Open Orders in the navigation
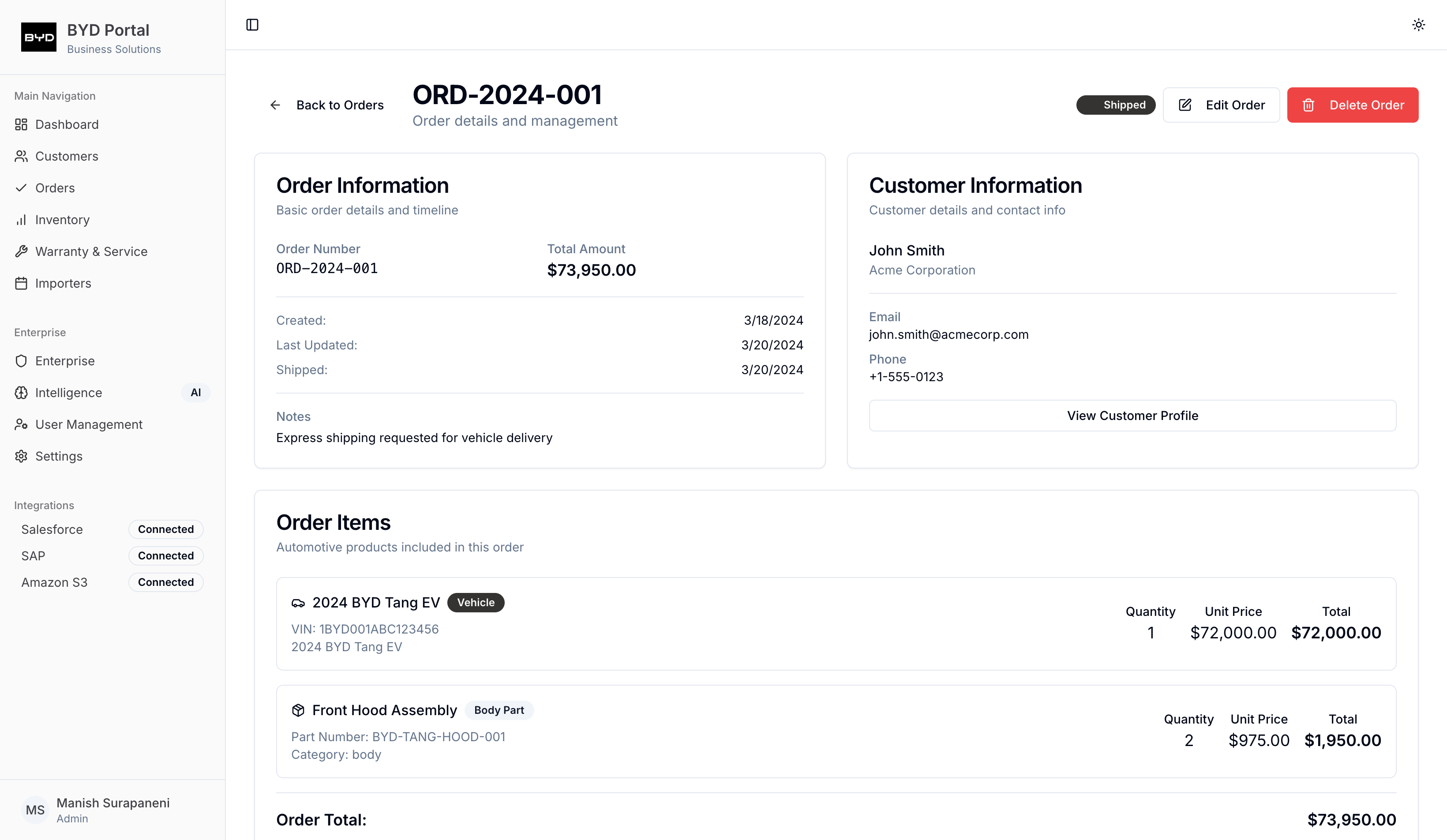The height and width of the screenshot is (840, 1447). coord(112,188)
